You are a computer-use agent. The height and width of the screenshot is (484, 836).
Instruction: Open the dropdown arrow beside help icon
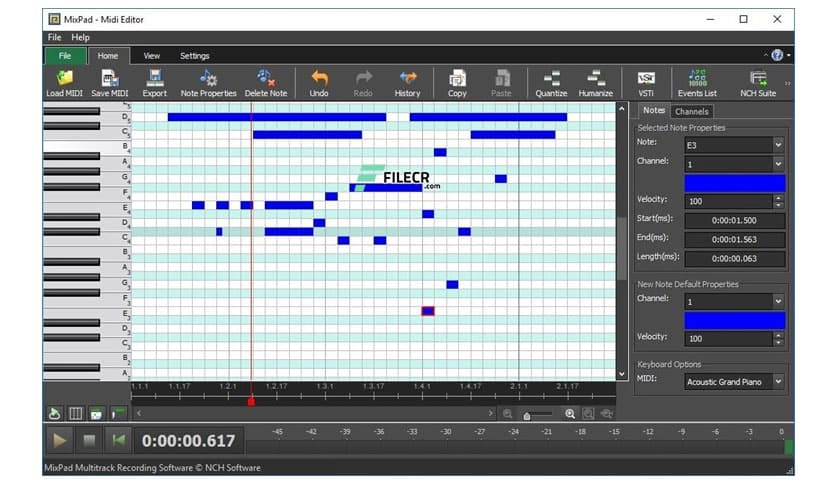pyautogui.click(x=789, y=55)
